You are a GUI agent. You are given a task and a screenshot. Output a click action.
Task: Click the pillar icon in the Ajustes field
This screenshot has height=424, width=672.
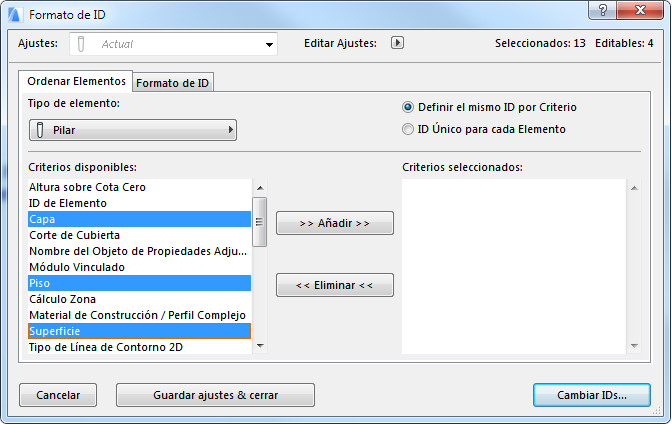(81, 44)
